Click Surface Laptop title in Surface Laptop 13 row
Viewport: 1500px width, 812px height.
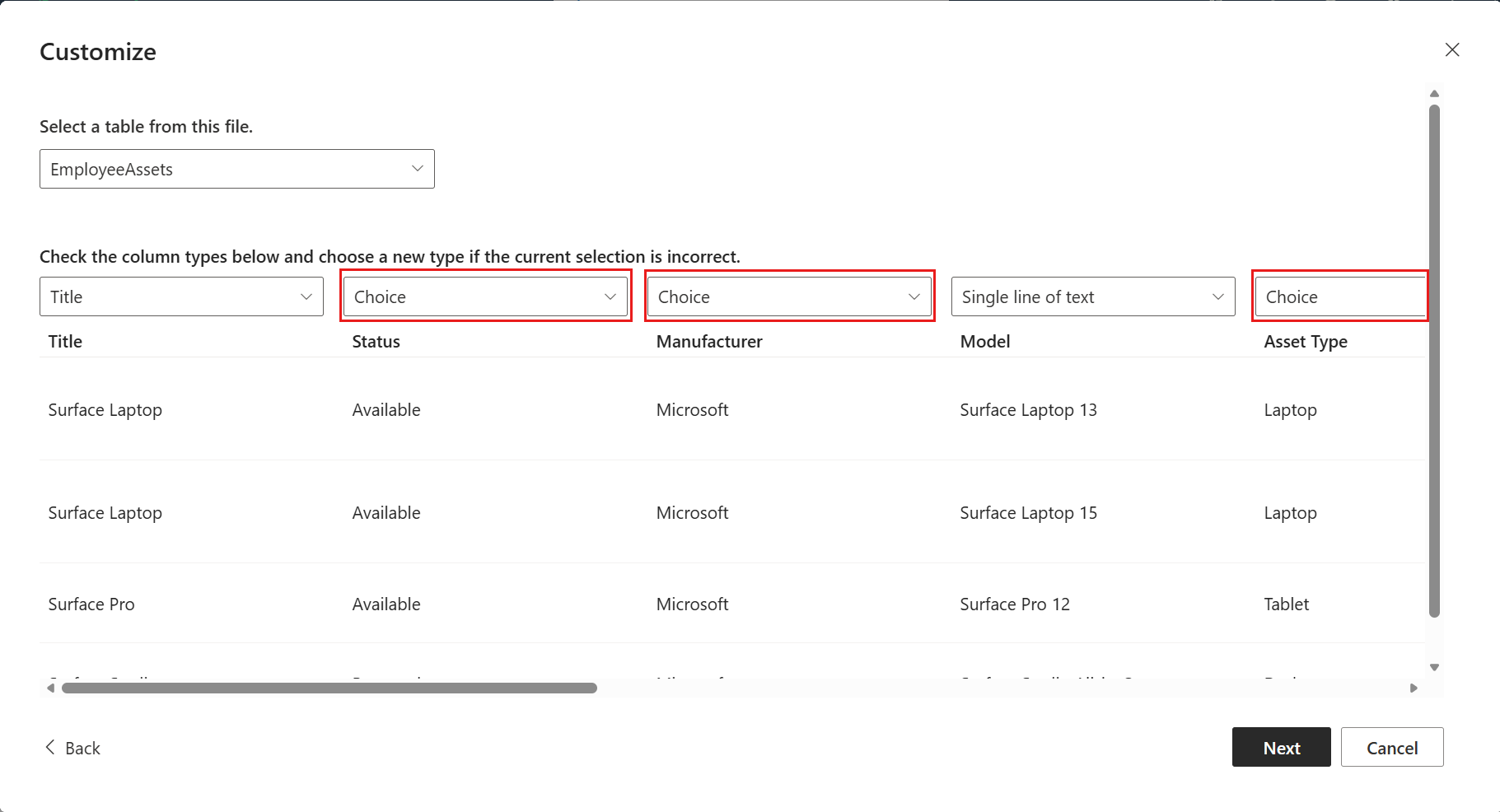coord(105,409)
